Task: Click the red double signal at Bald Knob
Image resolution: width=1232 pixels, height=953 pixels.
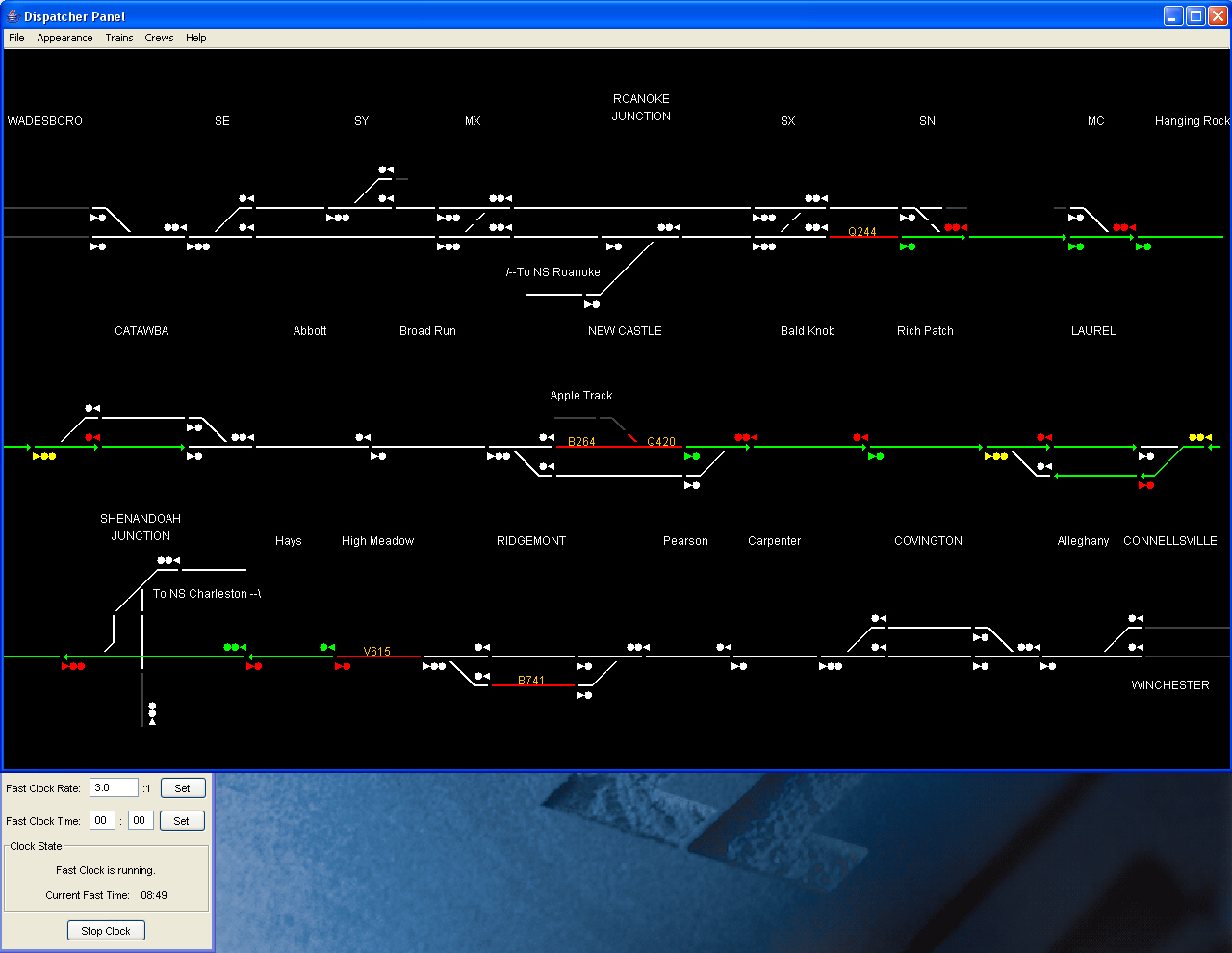Action: point(746,437)
